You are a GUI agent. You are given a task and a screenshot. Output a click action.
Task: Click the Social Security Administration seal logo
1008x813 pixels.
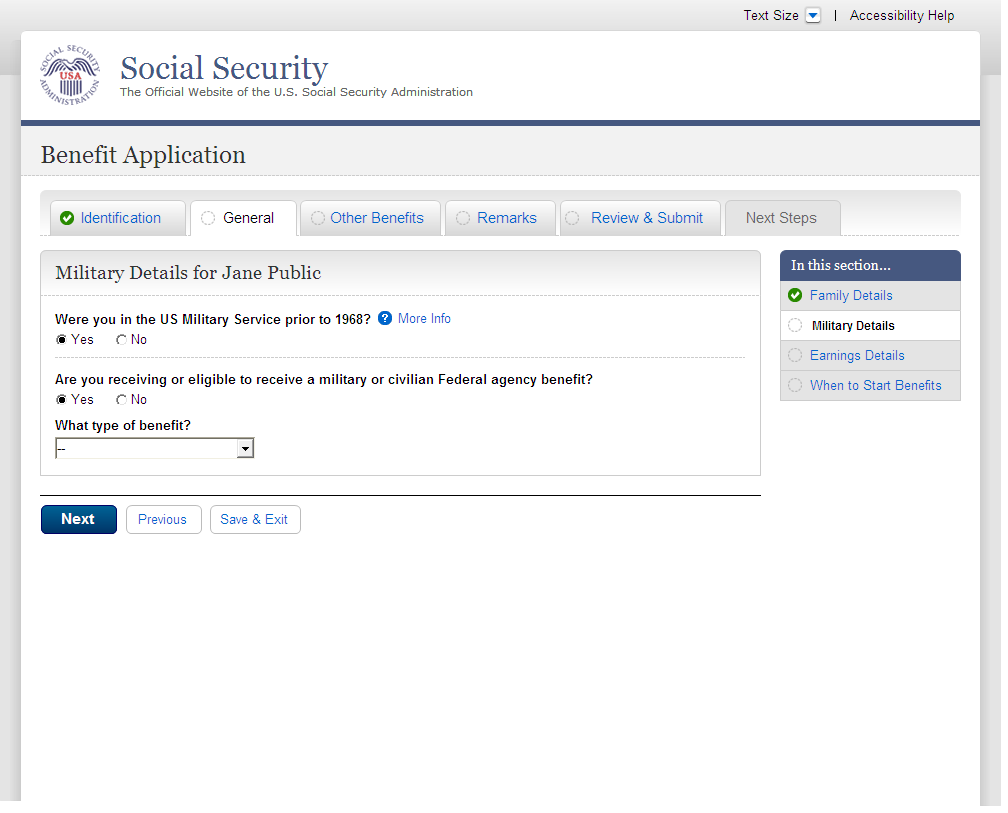point(70,76)
